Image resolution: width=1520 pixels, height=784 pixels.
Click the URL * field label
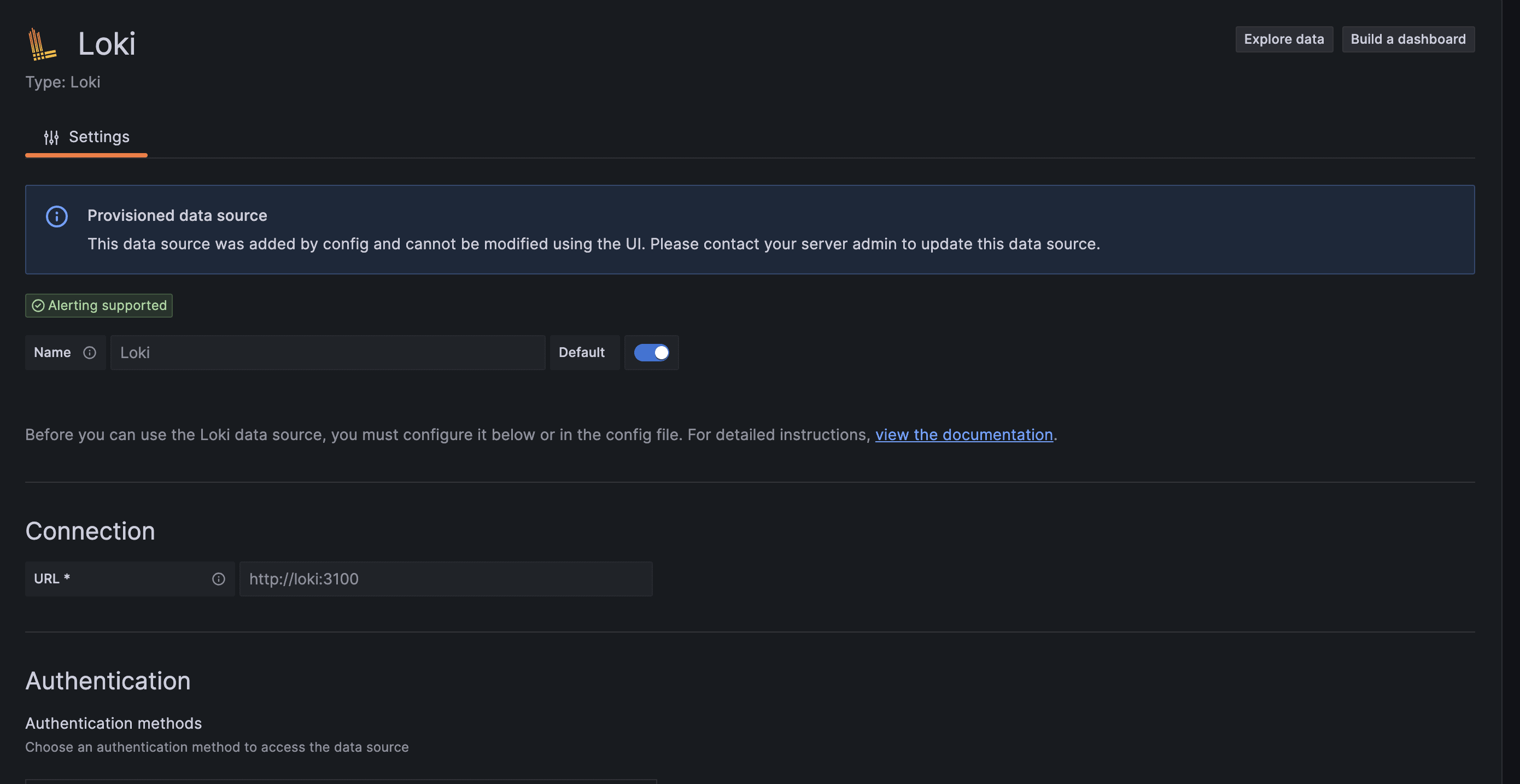coord(52,580)
